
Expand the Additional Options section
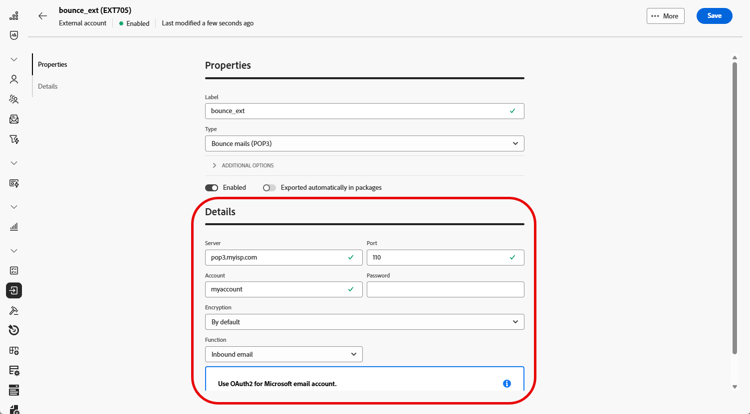point(243,165)
